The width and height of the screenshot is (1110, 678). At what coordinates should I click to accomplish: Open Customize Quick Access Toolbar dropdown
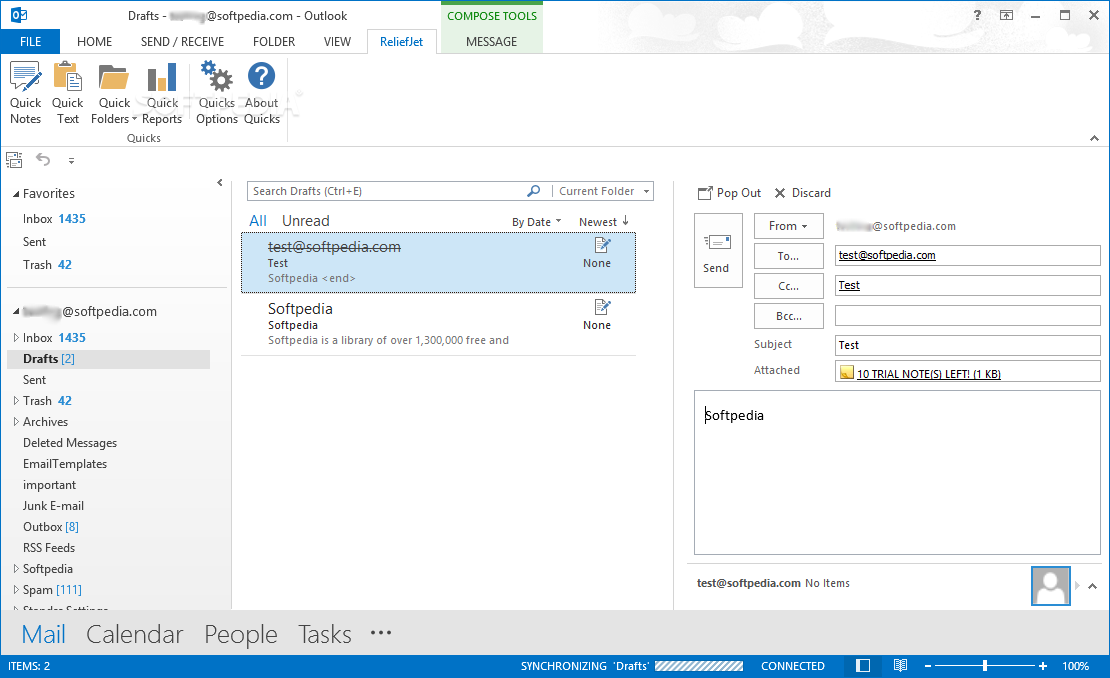(71, 161)
